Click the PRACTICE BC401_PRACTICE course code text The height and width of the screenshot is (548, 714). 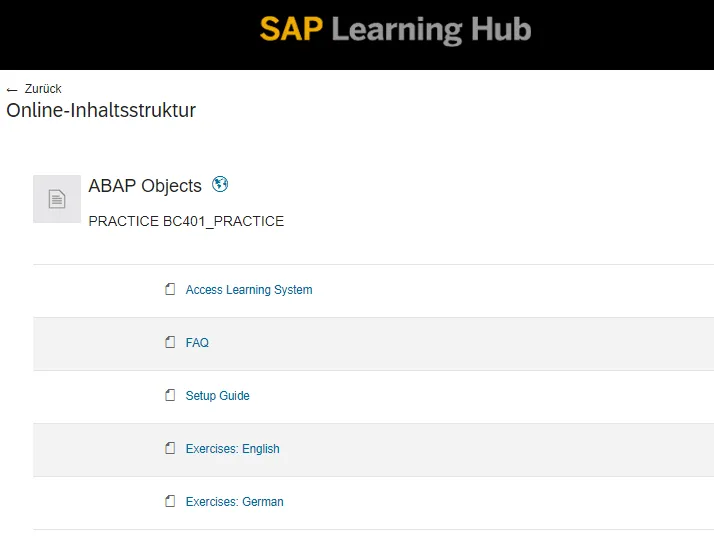click(x=186, y=221)
